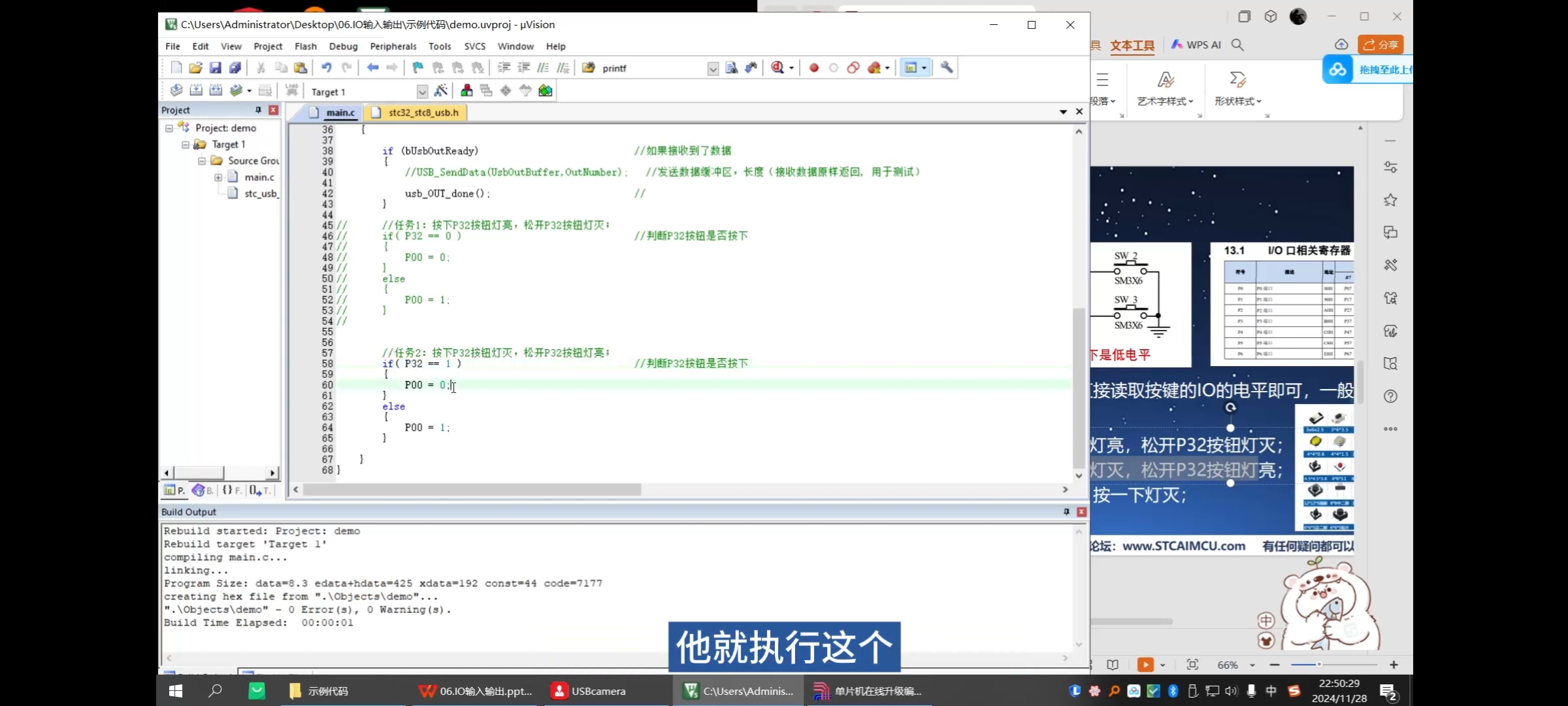Pin the Build Output panel
The height and width of the screenshot is (706, 1568).
1066,512
